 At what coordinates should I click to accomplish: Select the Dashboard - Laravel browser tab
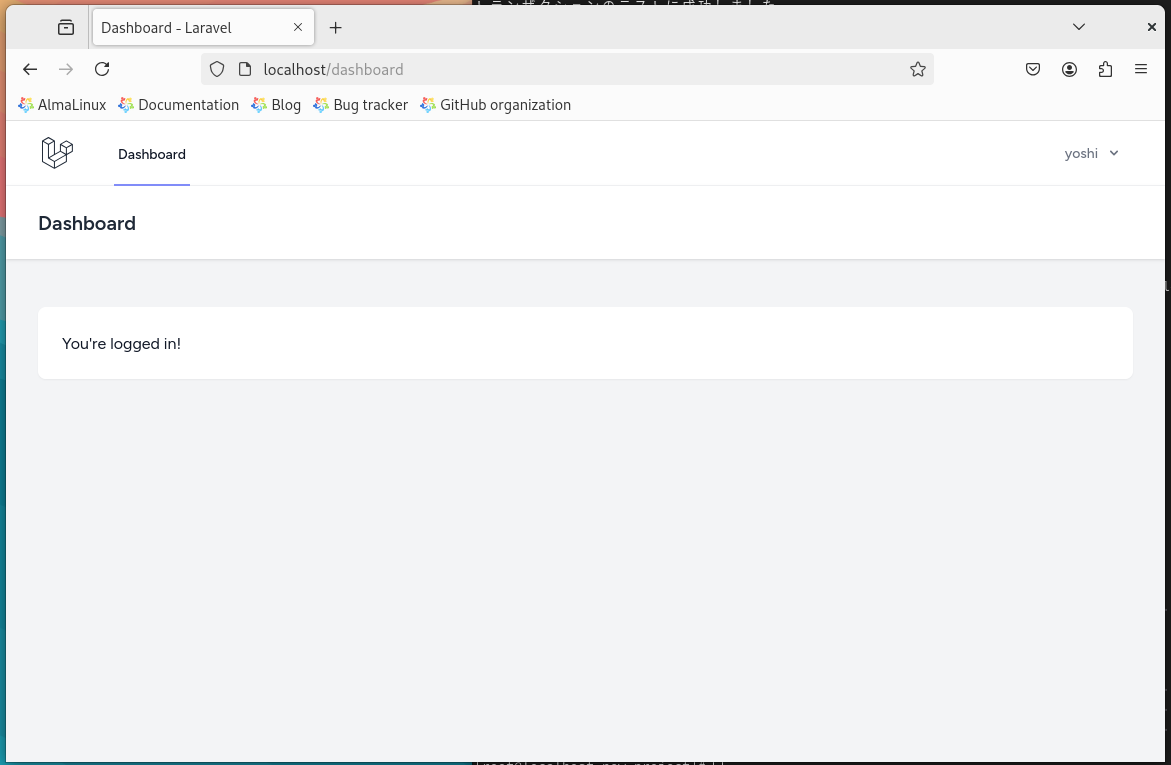[x=190, y=28]
